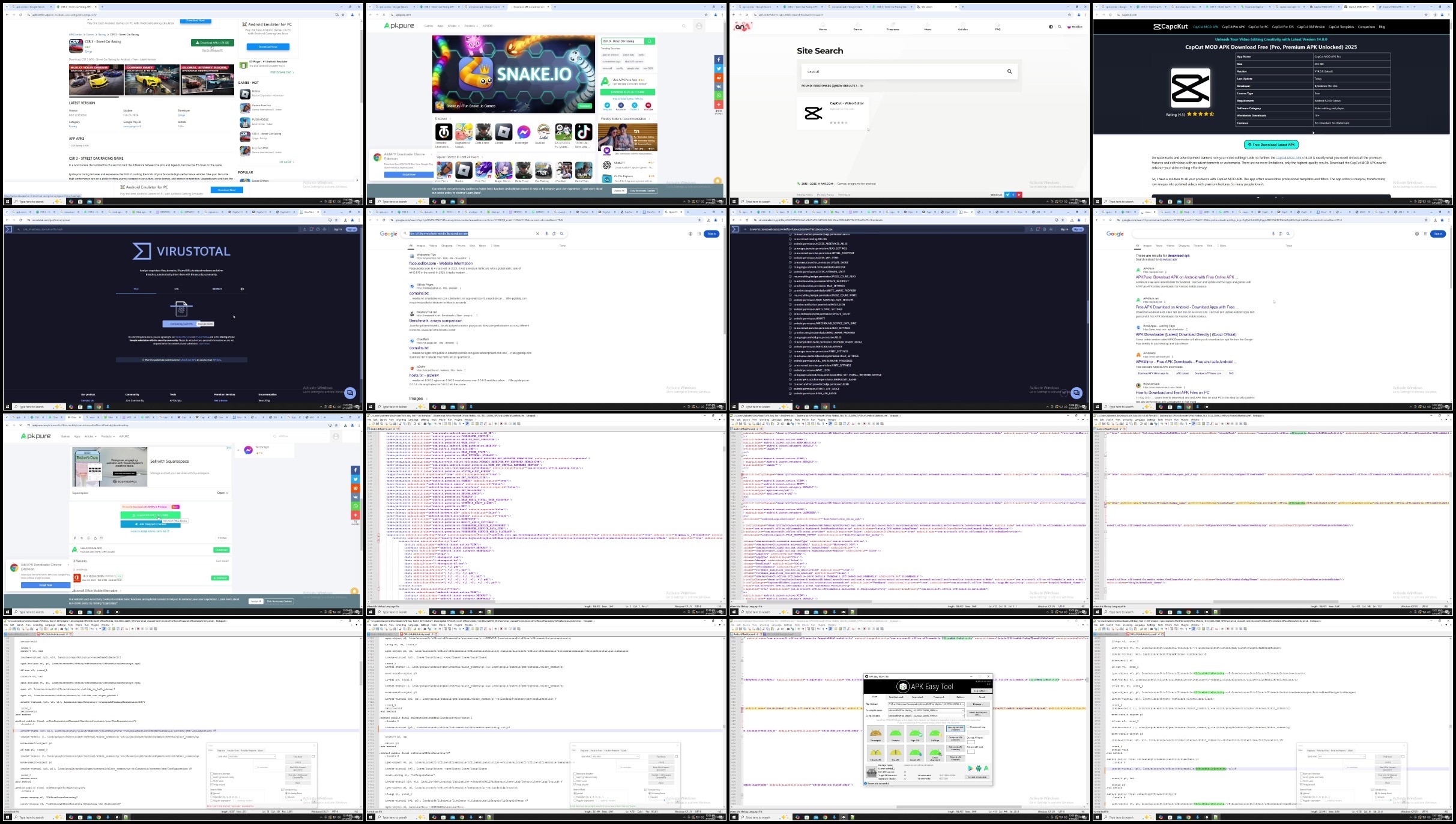Select the Regular expression radio in the Find dialog beside green highlights

pyautogui.click(x=1301, y=801)
